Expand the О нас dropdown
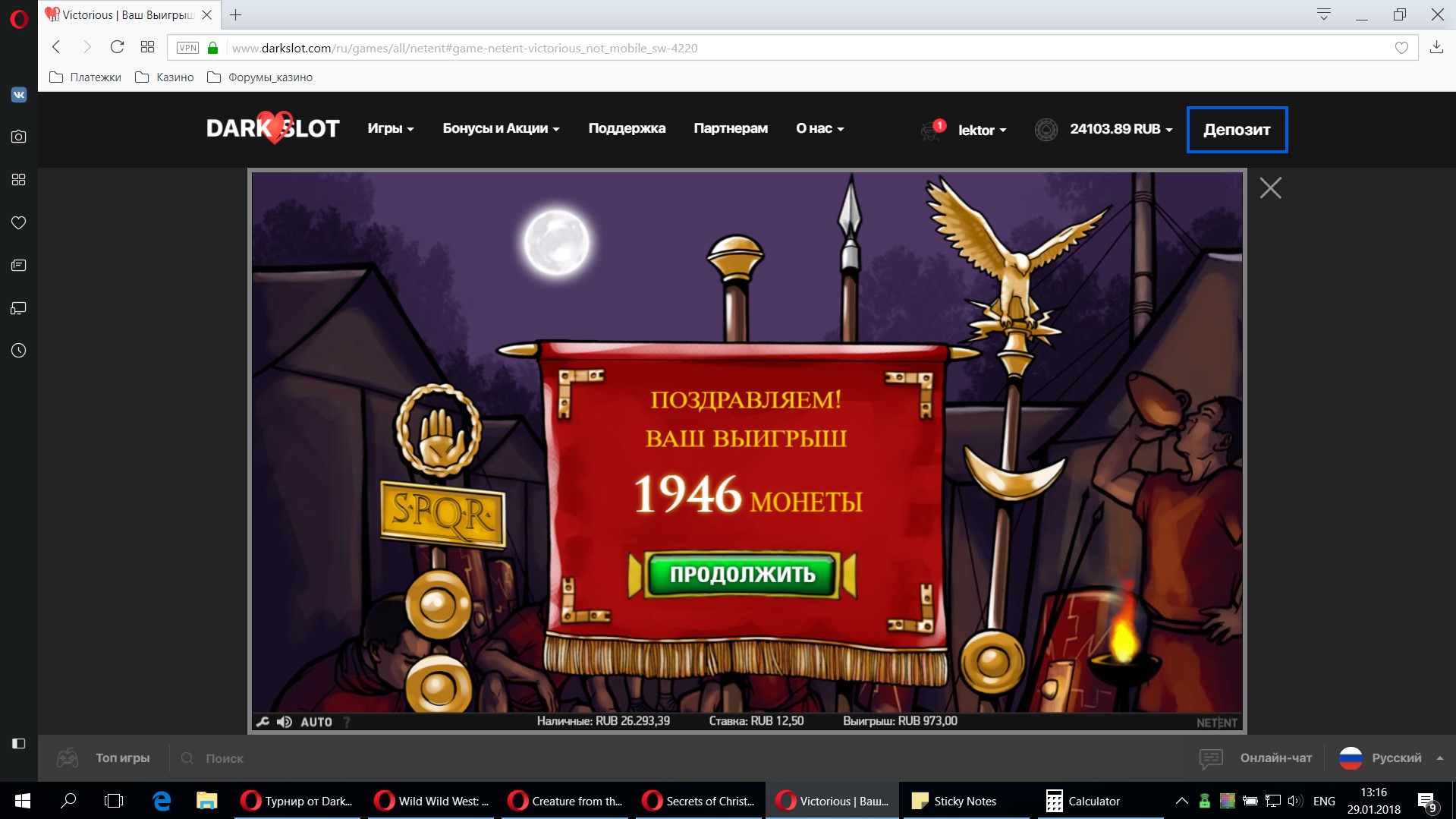The height and width of the screenshot is (819, 1456). coord(819,129)
